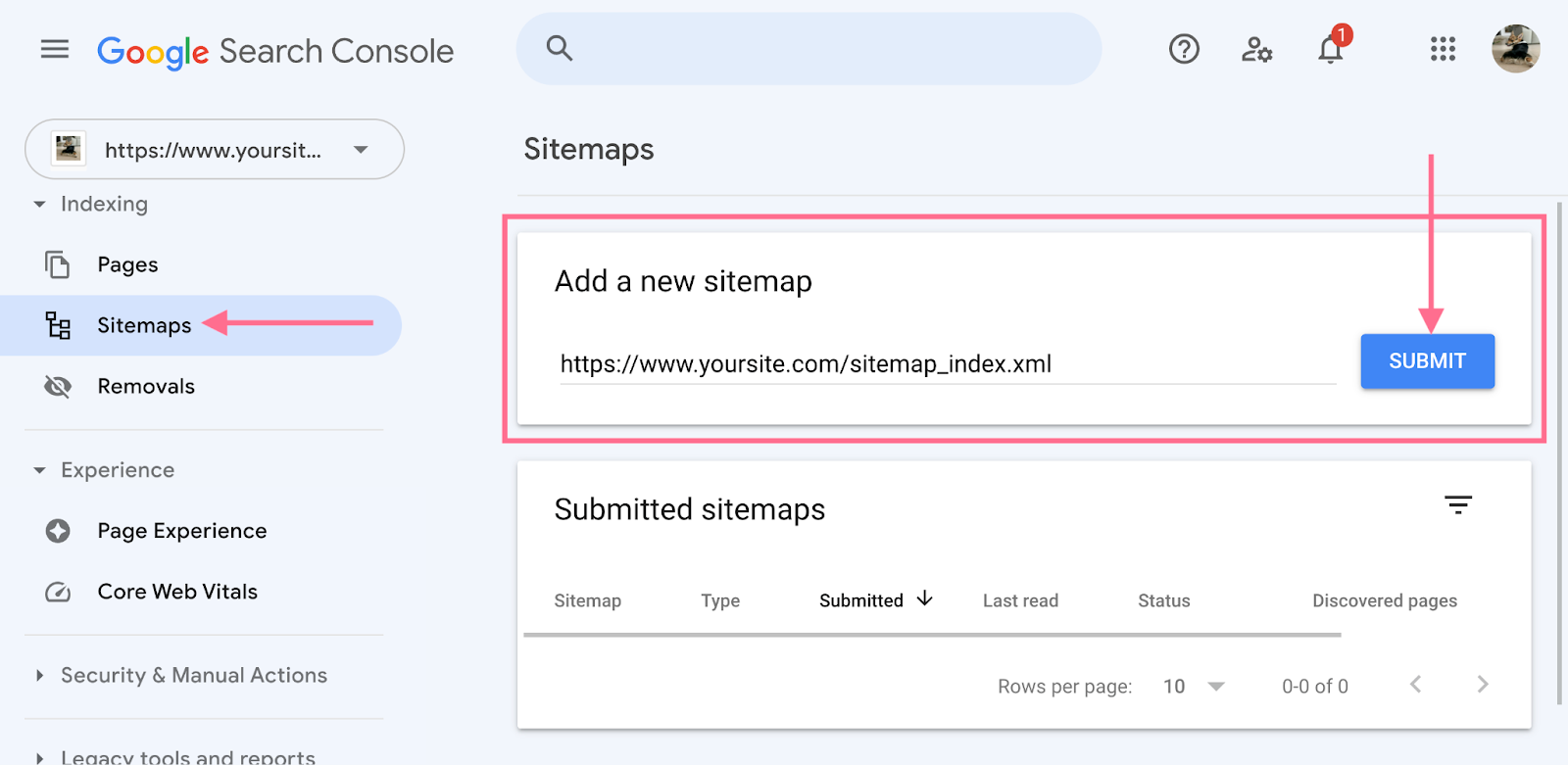Screen dimensions: 1568x765
Task: Go to next page of sitemaps
Action: (x=1482, y=685)
